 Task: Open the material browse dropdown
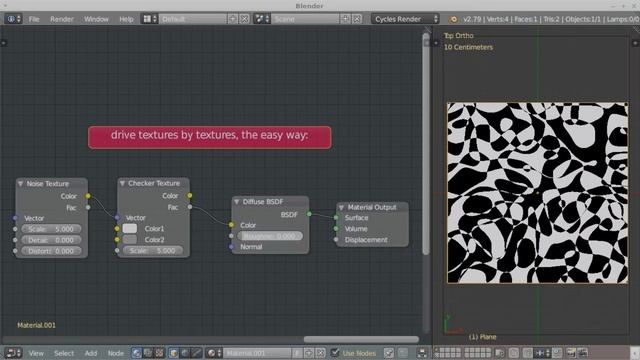(x=214, y=353)
